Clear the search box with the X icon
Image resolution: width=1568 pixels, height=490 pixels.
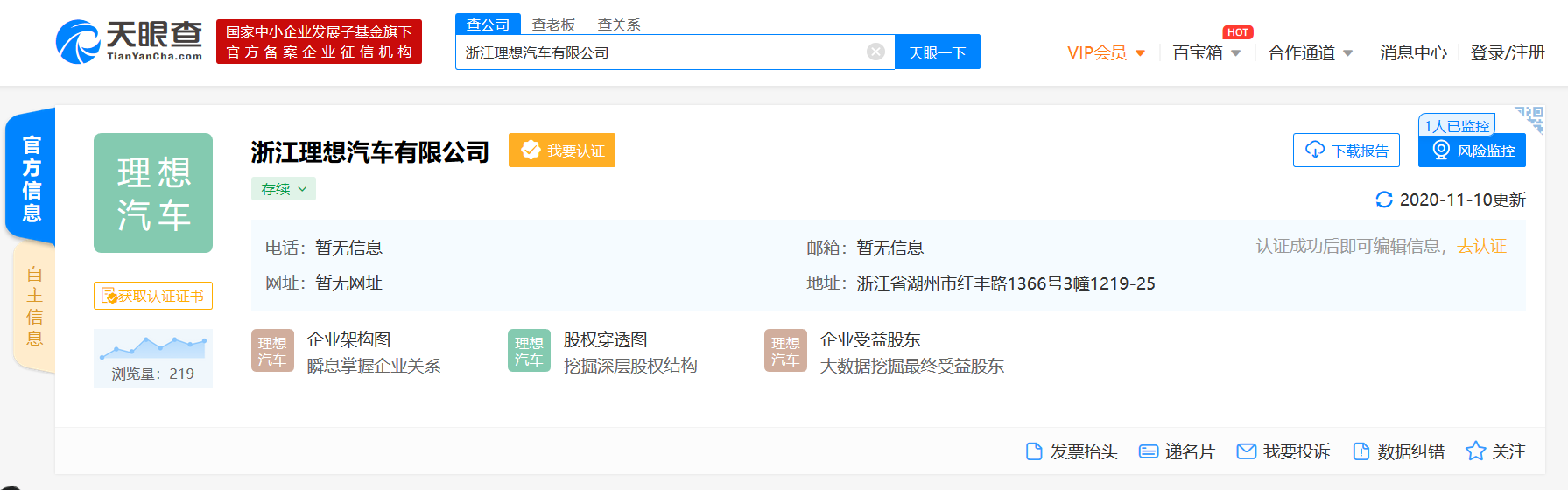pos(875,52)
